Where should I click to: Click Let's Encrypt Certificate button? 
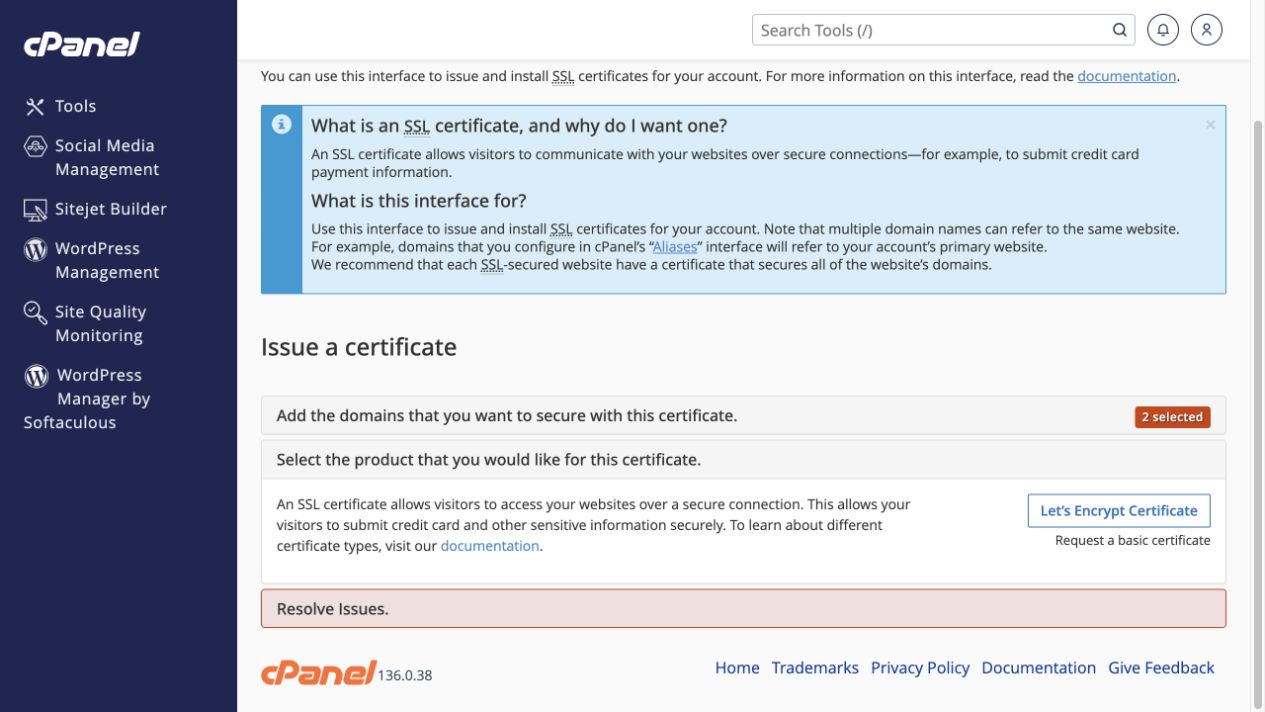coord(1119,511)
